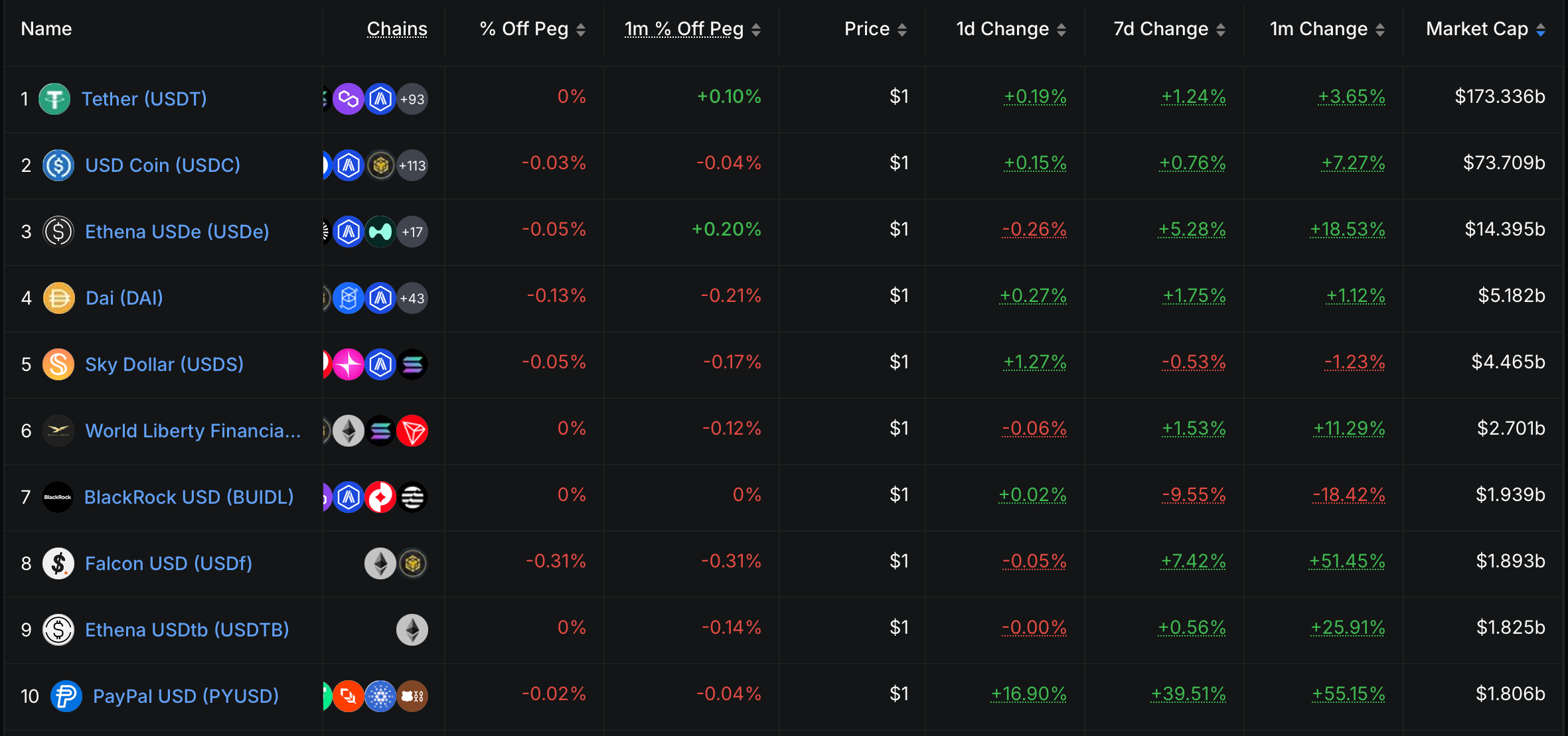Sort by the 1d Change column
1568x736 pixels.
1010,29
